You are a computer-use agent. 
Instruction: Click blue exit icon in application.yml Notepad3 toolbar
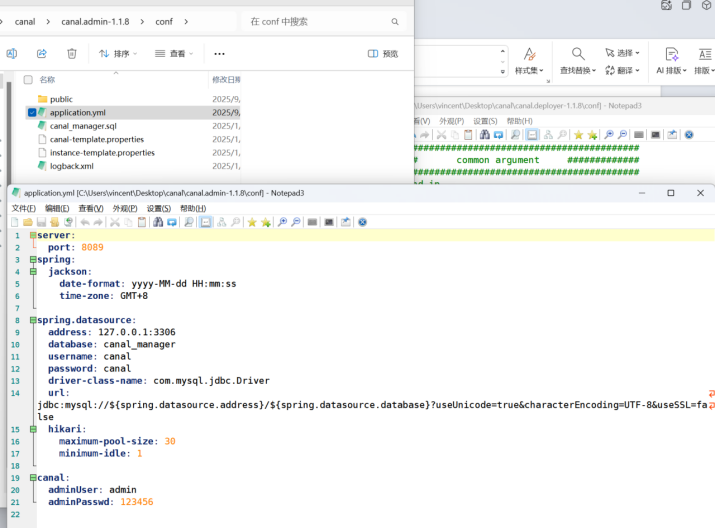tap(363, 222)
